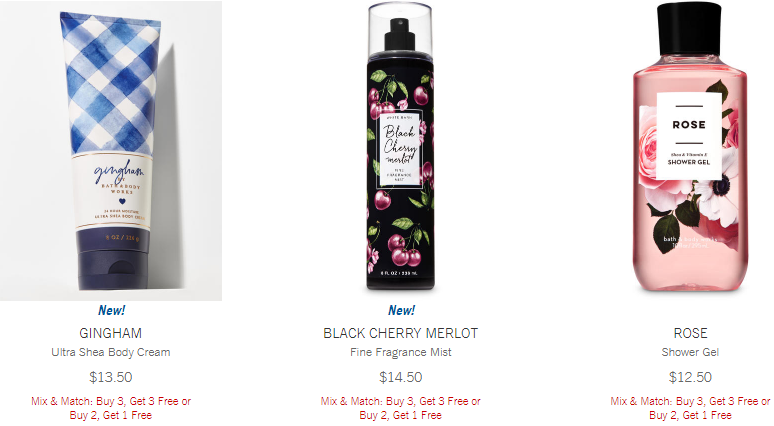Open the Mix & Match offer under Rose
The height and width of the screenshot is (426, 774).
coord(690,408)
